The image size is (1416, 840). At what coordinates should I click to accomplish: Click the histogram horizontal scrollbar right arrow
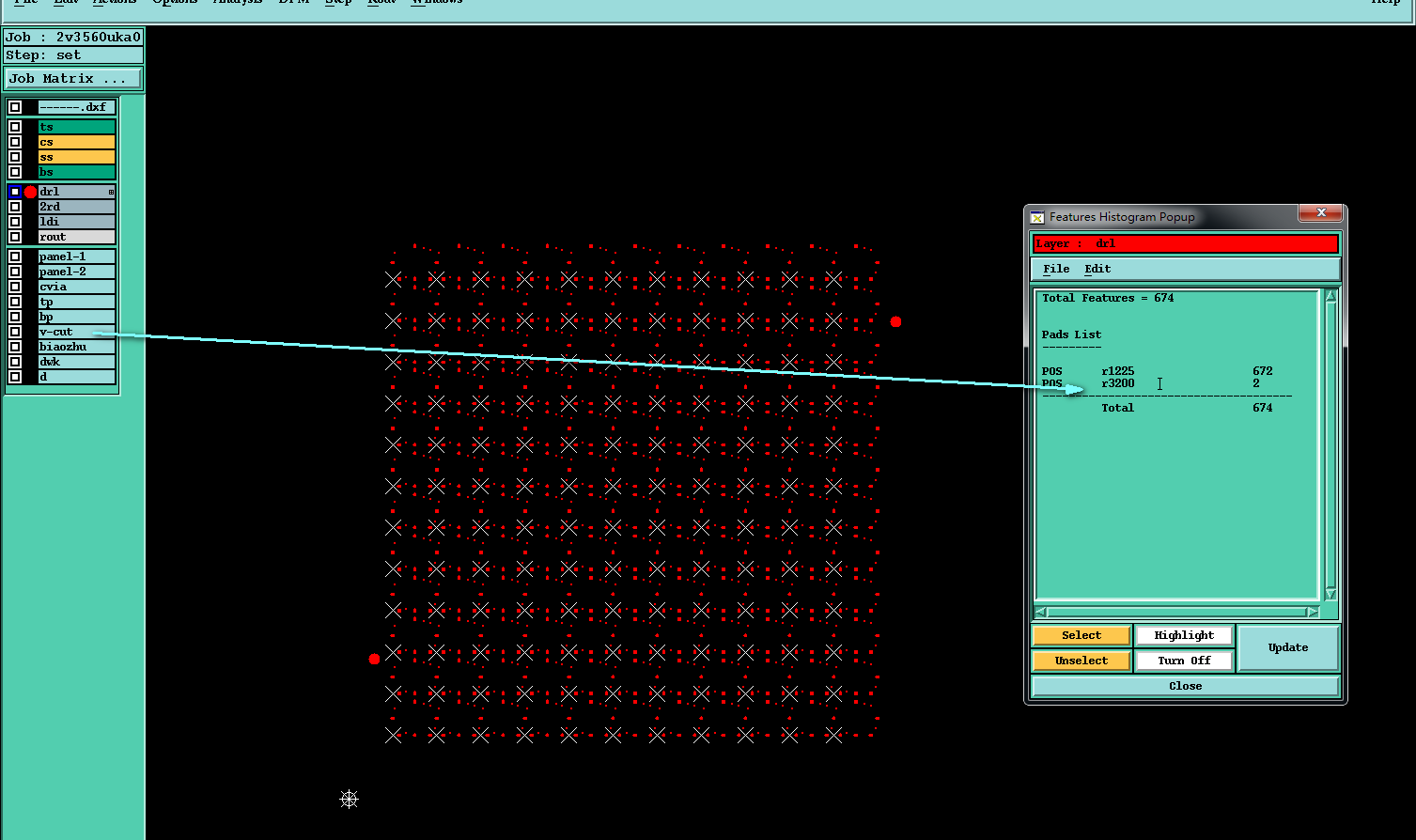click(x=1313, y=612)
